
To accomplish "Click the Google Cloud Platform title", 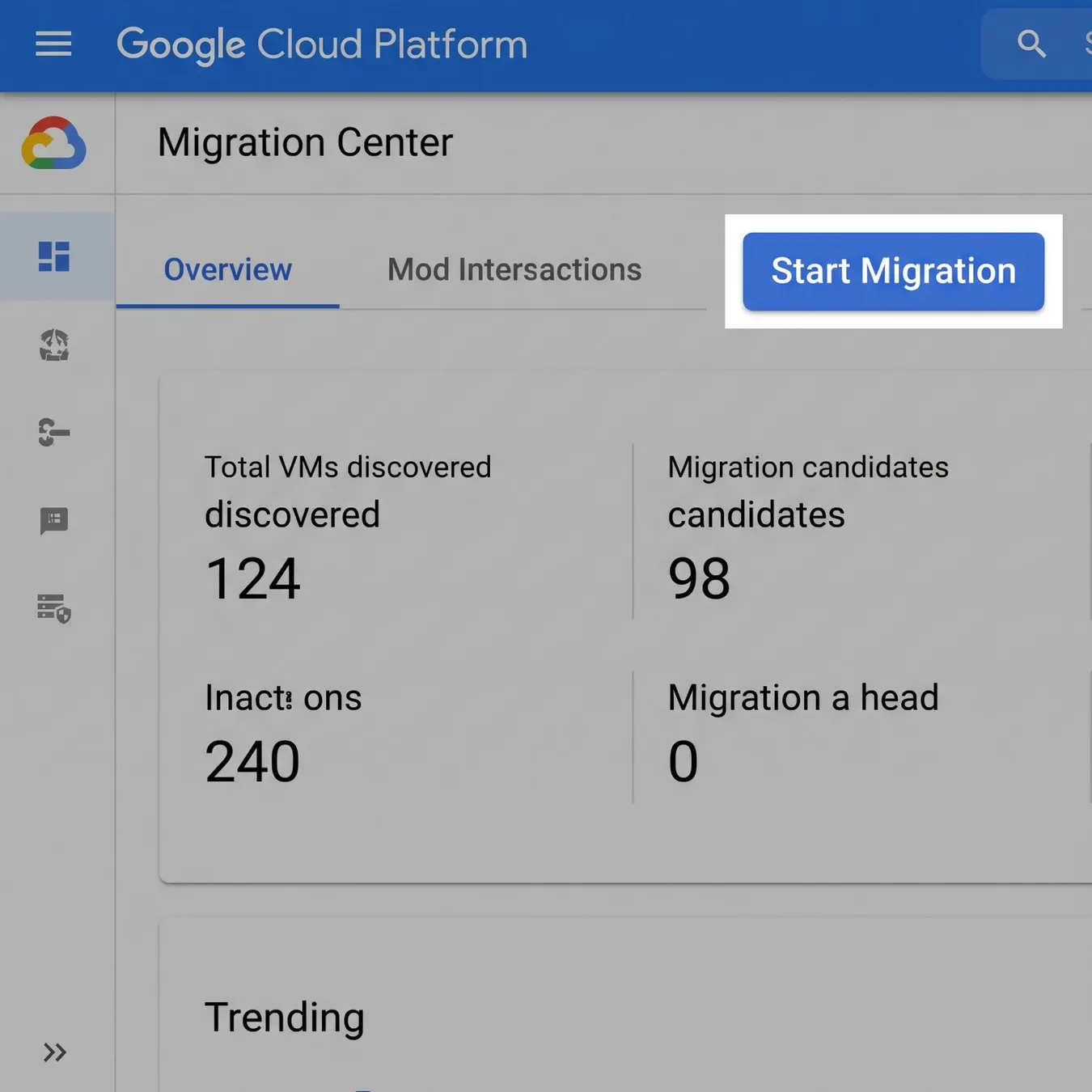I will point(322,44).
